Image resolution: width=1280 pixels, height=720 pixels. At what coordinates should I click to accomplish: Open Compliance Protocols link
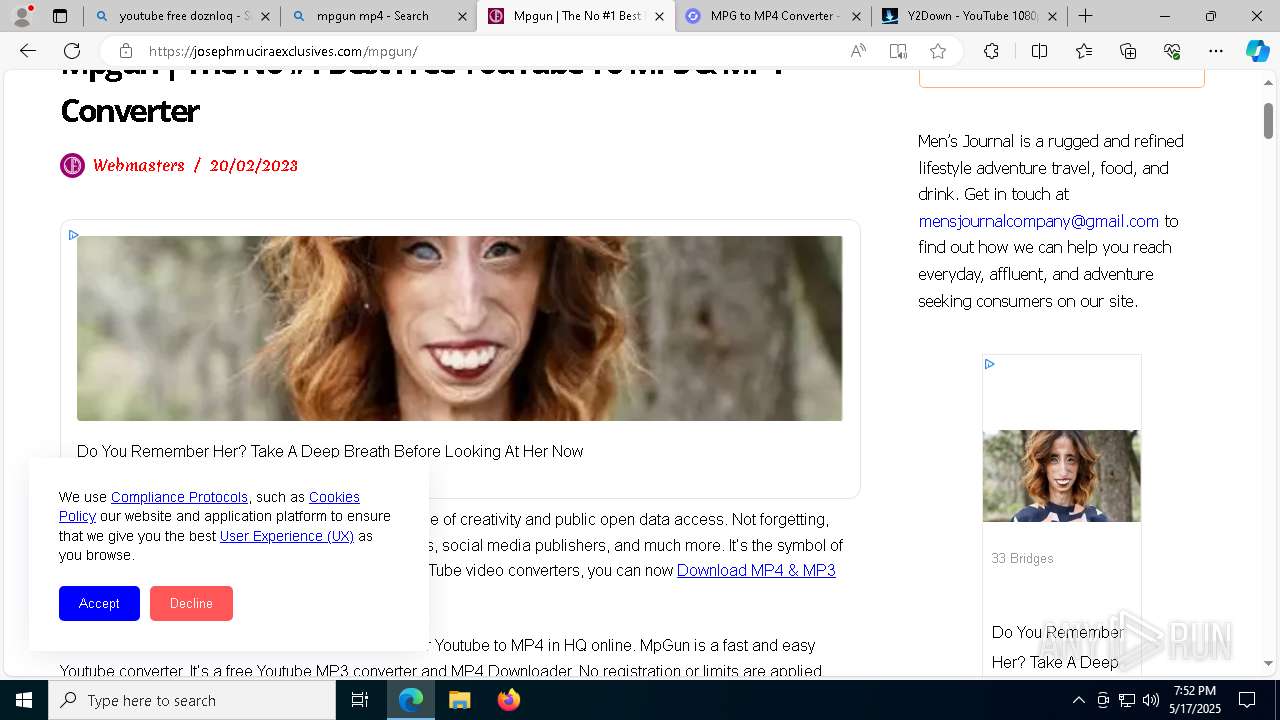(179, 497)
